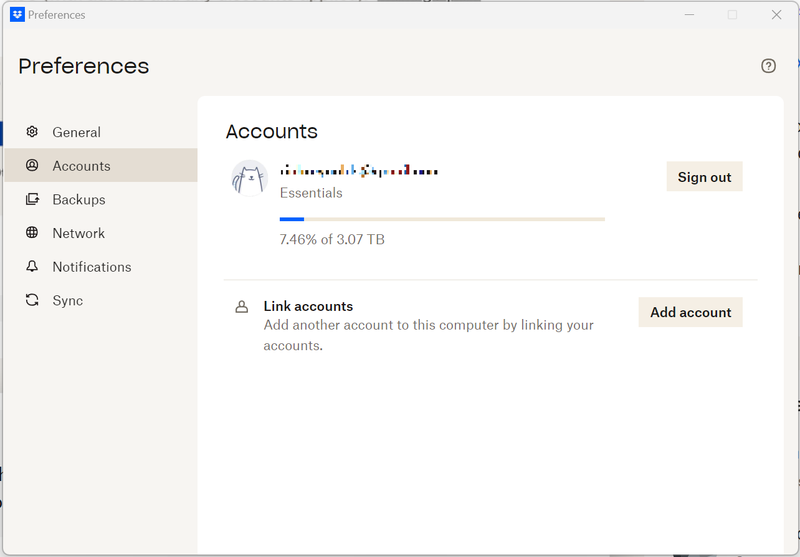This screenshot has width=800, height=557.
Task: Switch to the Backups settings tab
Action: (x=79, y=200)
